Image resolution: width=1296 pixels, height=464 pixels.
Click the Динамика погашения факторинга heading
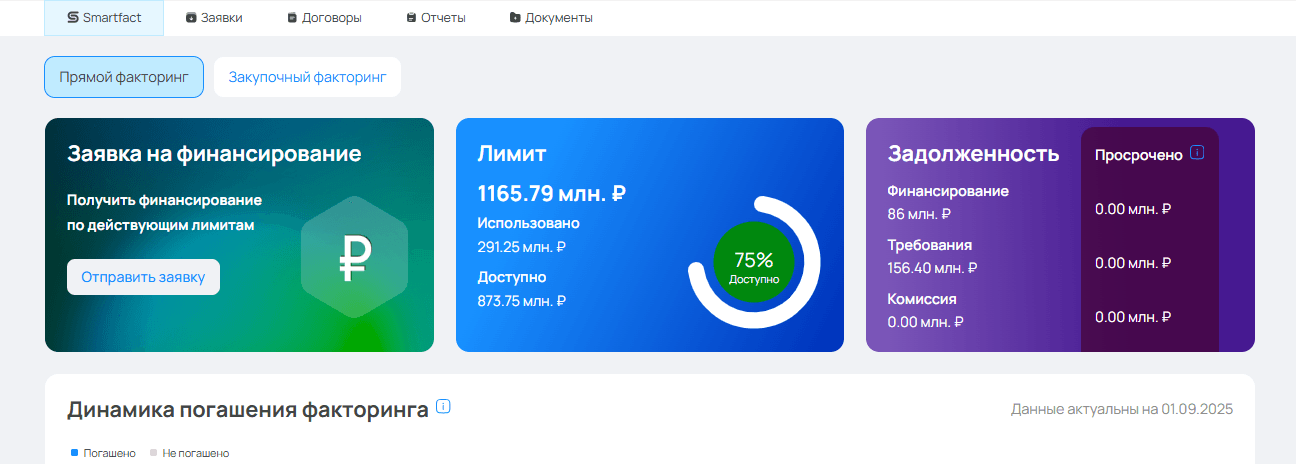pyautogui.click(x=248, y=409)
